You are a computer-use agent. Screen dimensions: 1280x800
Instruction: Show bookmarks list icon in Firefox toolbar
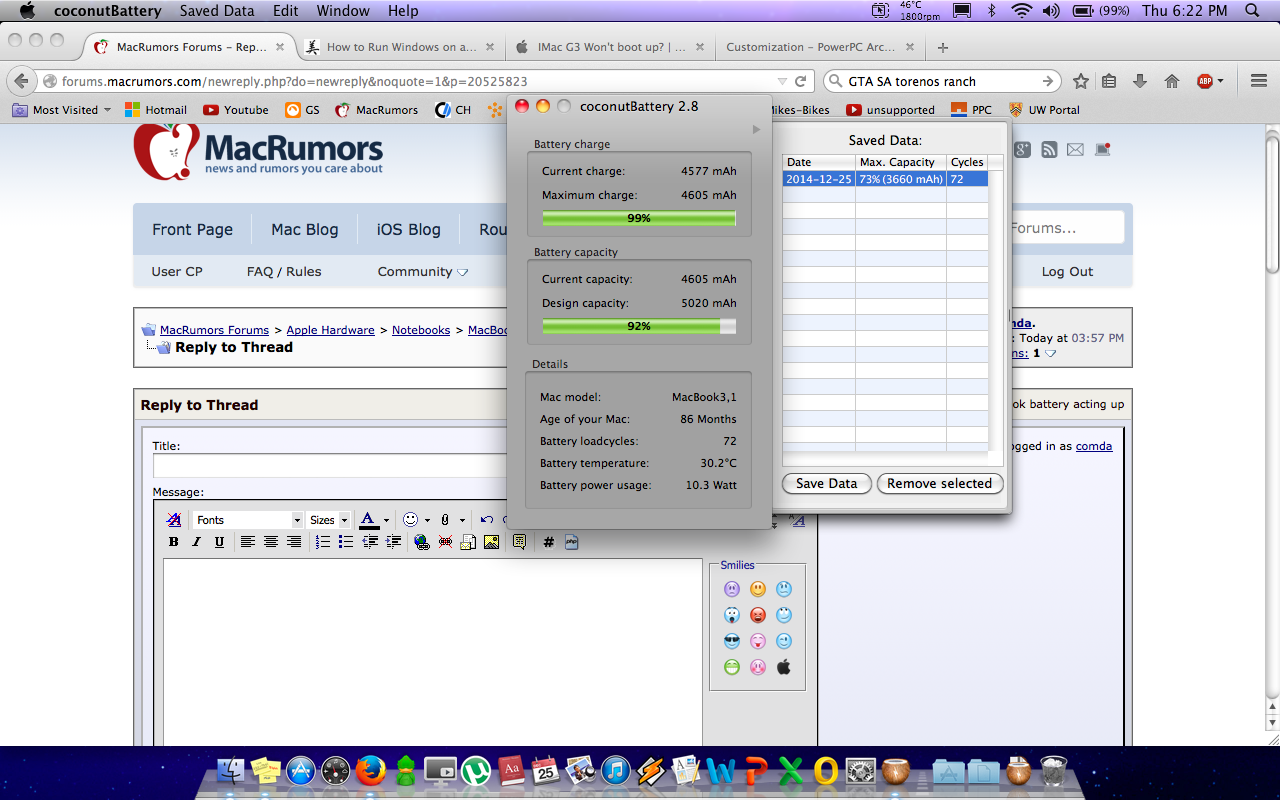tap(1109, 82)
